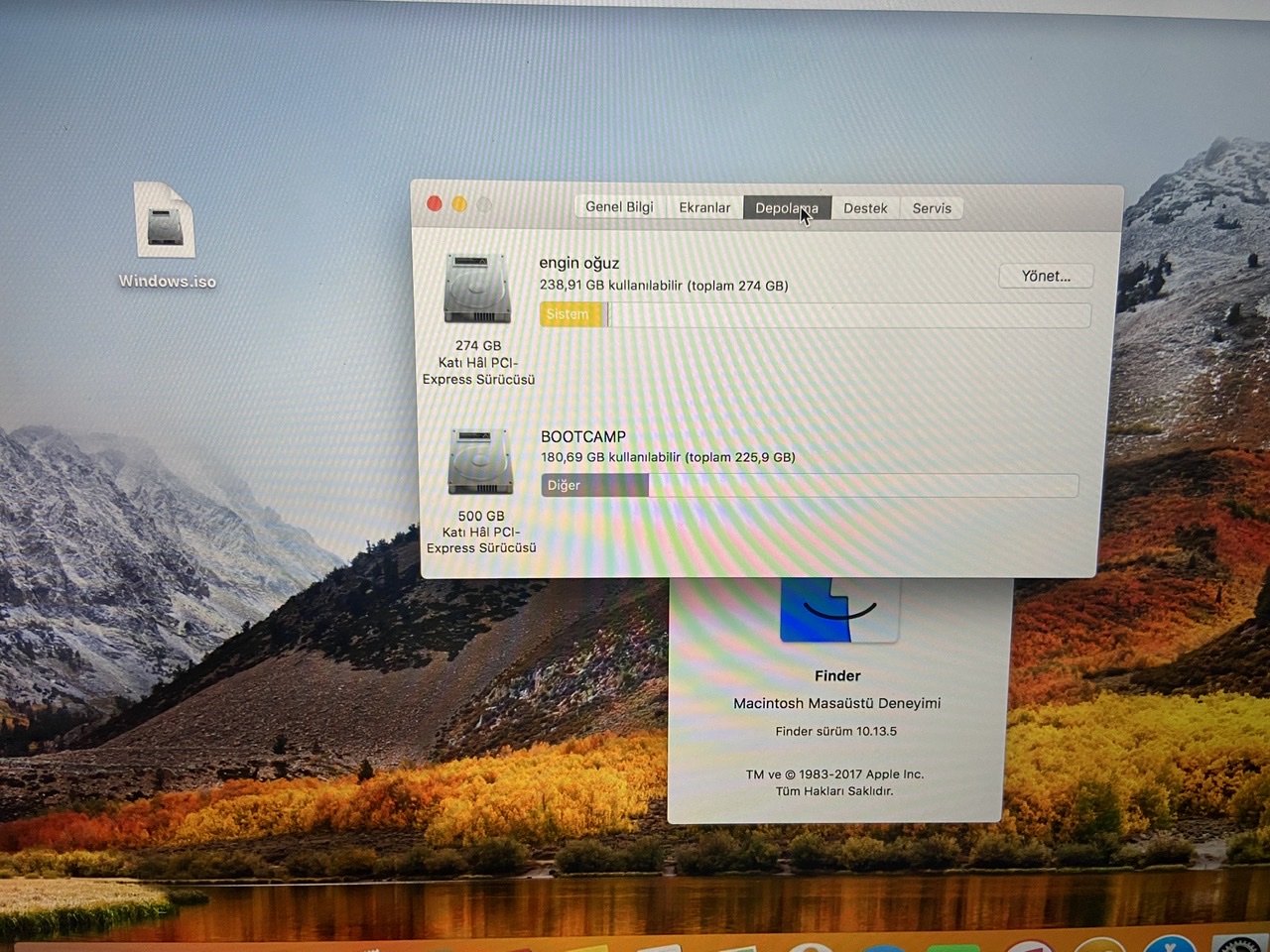Click the gray Diğer segment in BOOTCAMP bar
Image resolution: width=1270 pixels, height=952 pixels.
pos(594,485)
